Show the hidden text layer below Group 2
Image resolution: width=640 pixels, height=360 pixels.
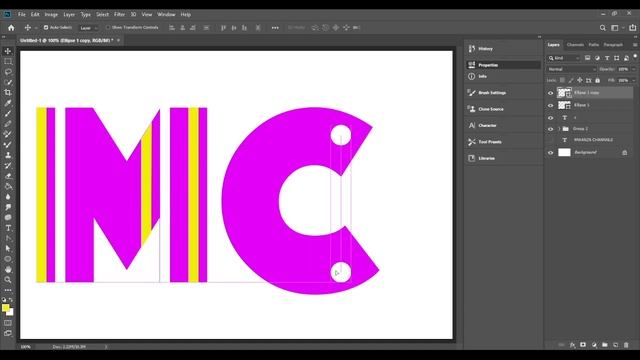pos(550,140)
